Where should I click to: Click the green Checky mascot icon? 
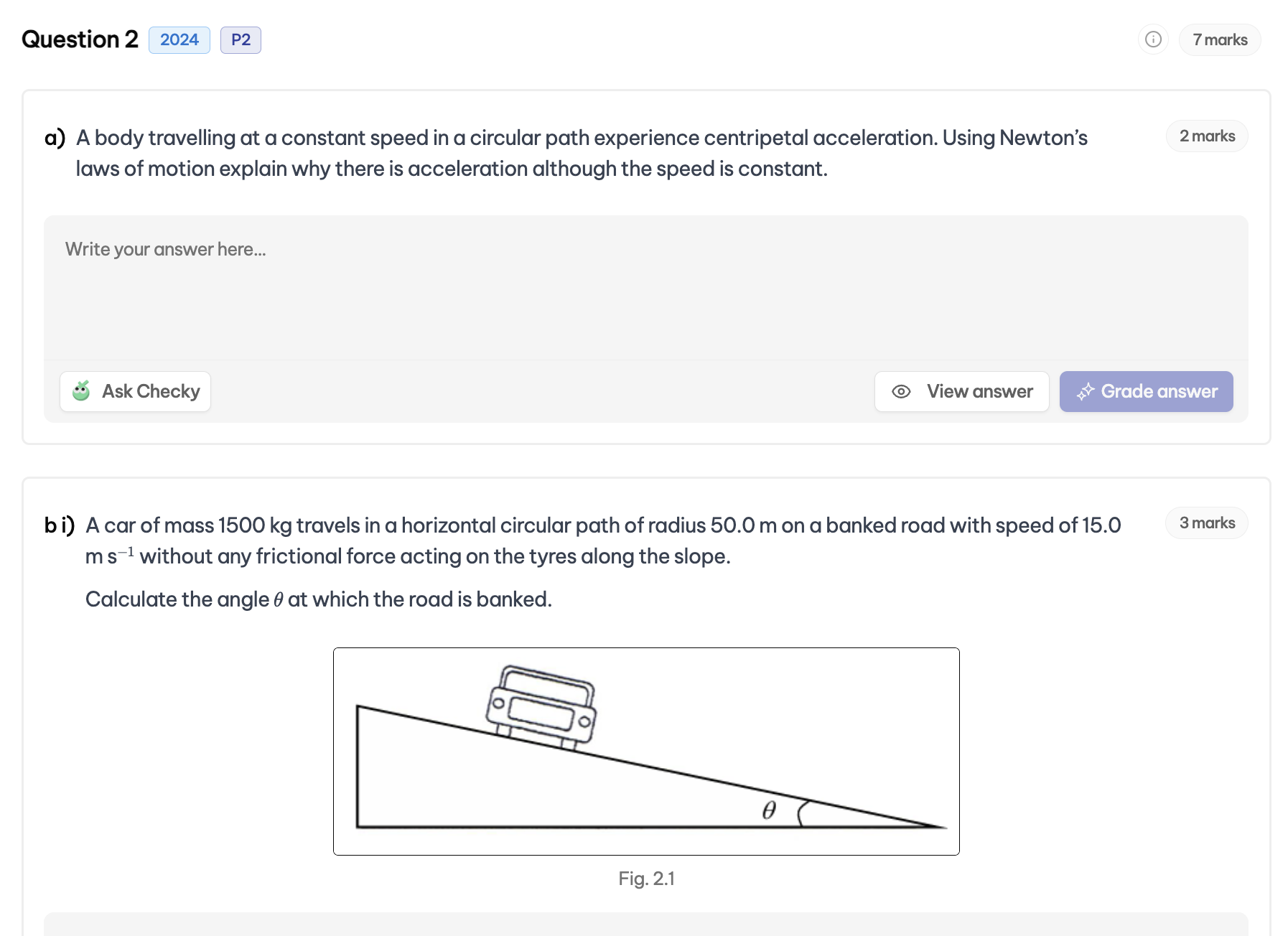(81, 391)
